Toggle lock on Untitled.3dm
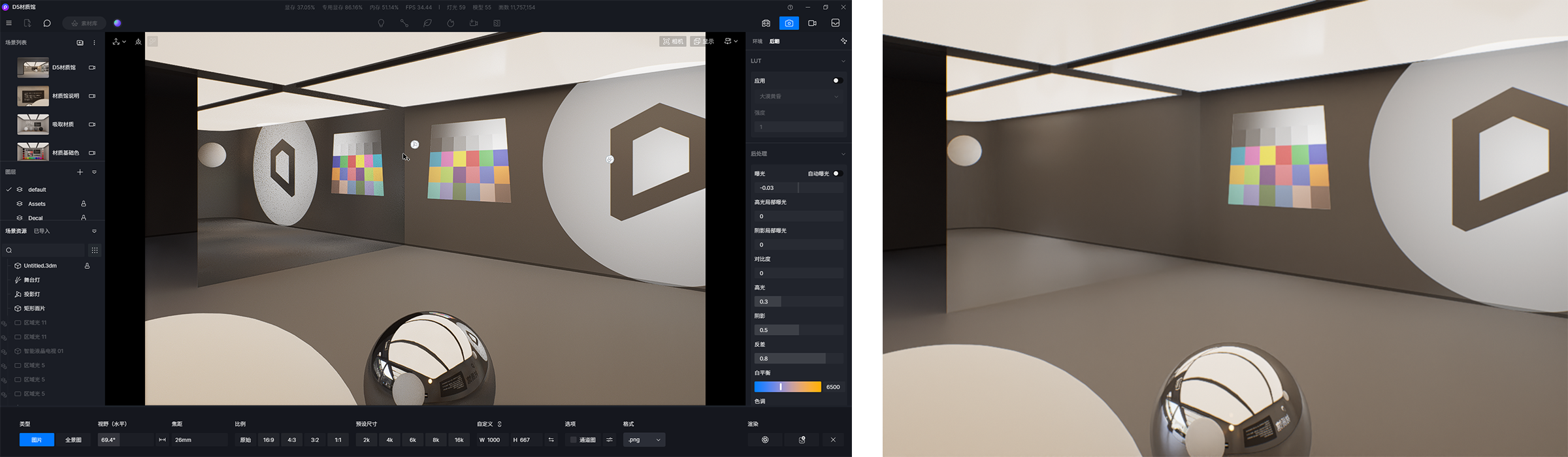This screenshot has width=1568, height=457. click(87, 266)
